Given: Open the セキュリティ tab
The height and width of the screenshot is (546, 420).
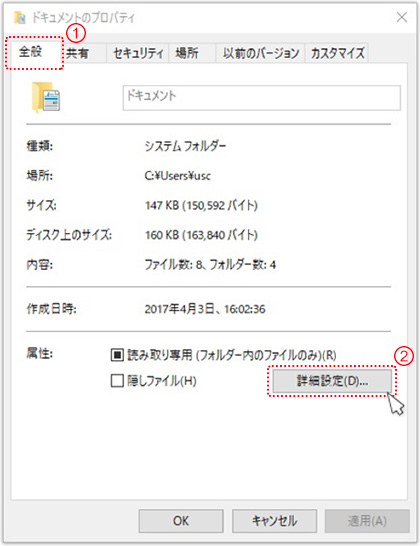Looking at the screenshot, I should pos(138,53).
